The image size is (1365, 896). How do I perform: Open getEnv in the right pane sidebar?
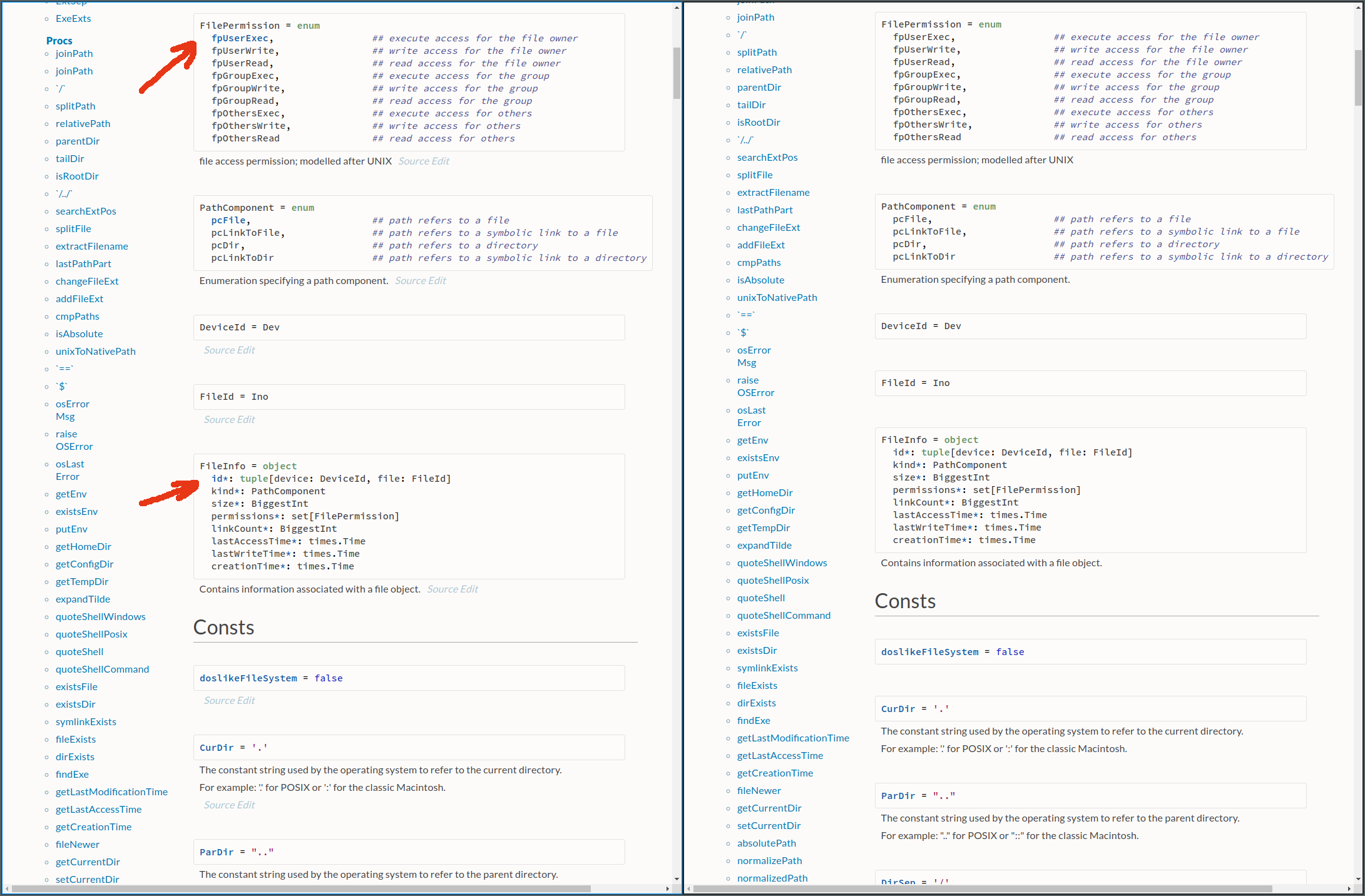[x=752, y=440]
